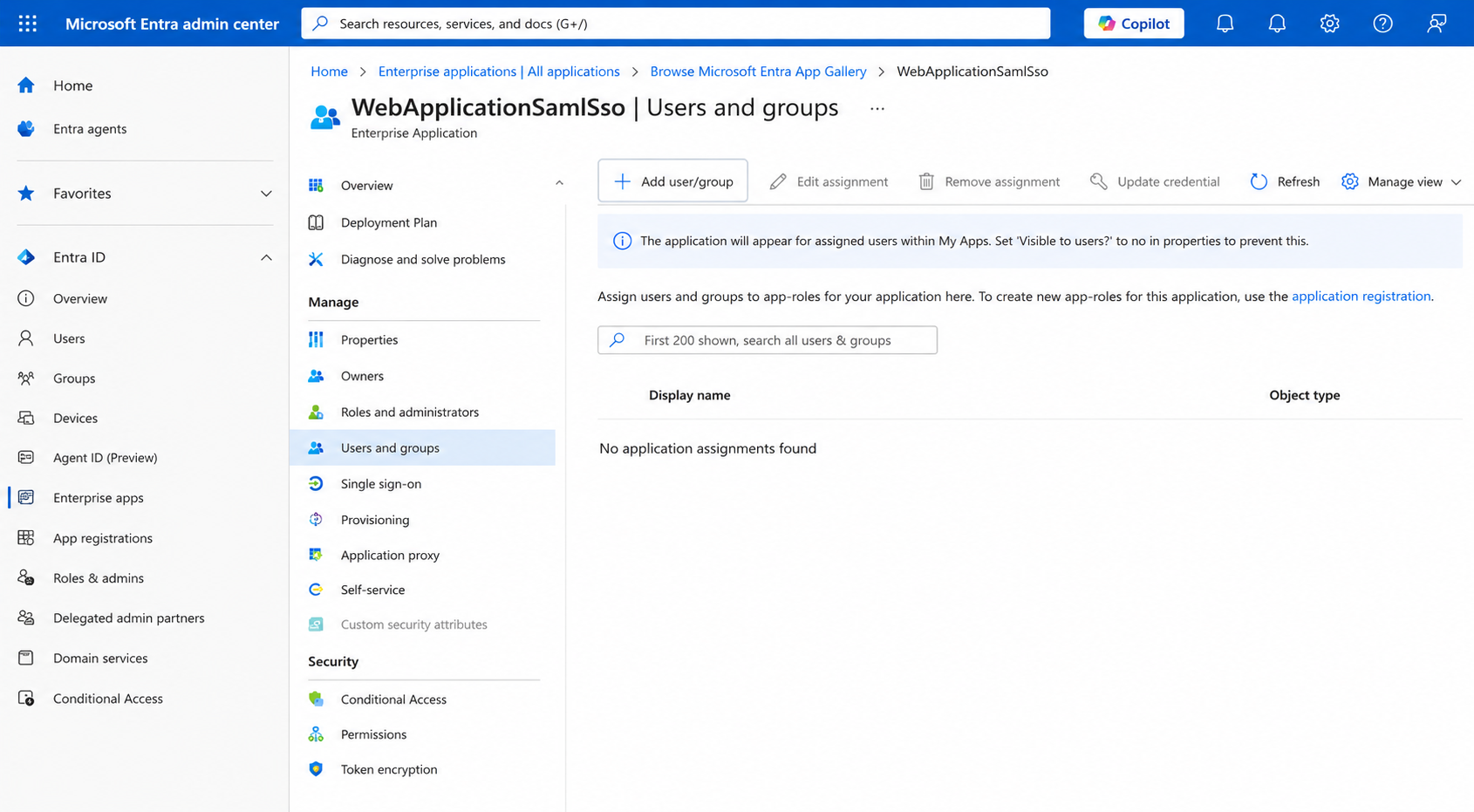Click the Home breadcrumb link
This screenshot has width=1474, height=812.
tap(329, 72)
